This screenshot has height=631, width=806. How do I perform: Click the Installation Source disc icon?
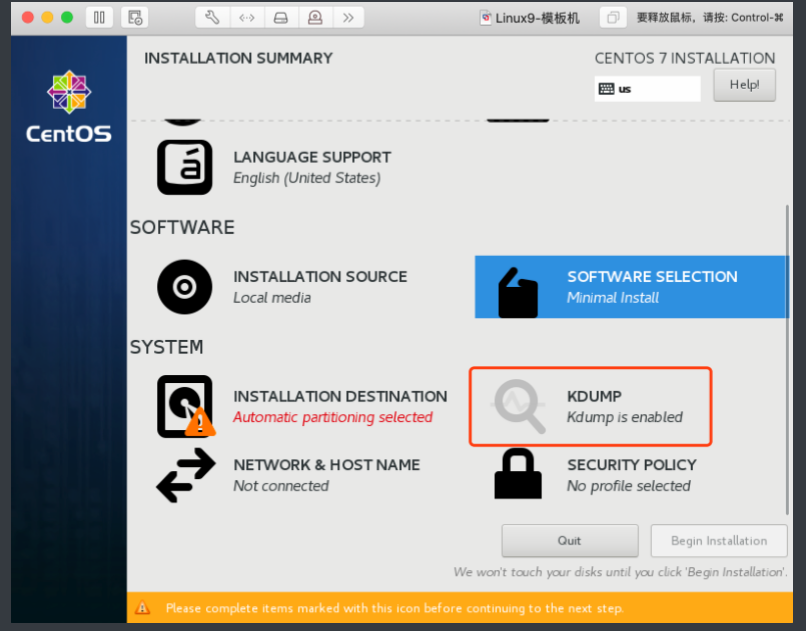(x=185, y=287)
